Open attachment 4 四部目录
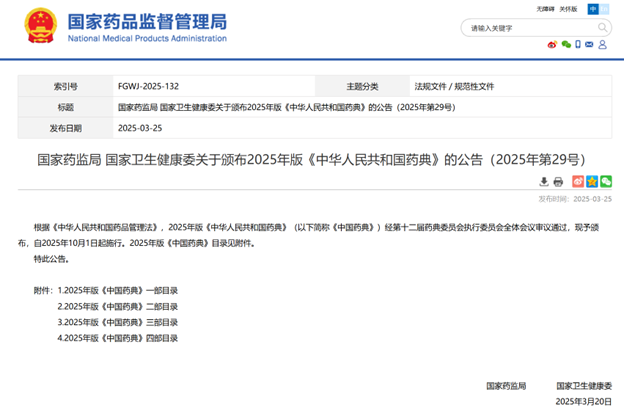This screenshot has width=624, height=411. (118, 338)
